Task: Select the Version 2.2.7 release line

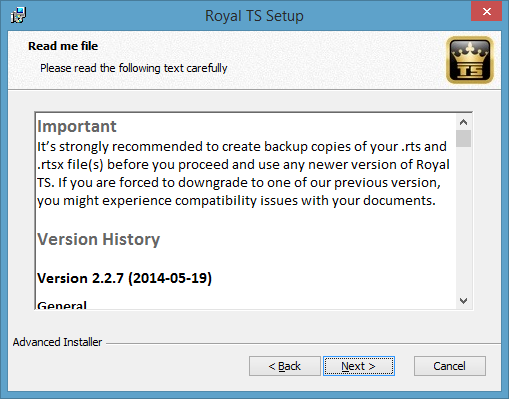Action: 124,278
